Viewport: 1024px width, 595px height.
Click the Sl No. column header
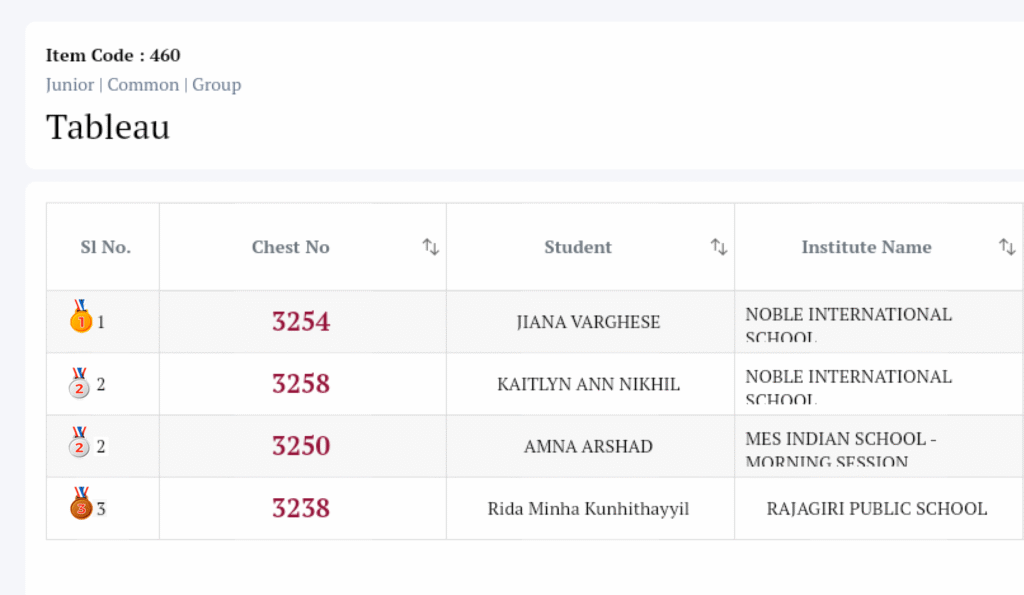(x=105, y=247)
